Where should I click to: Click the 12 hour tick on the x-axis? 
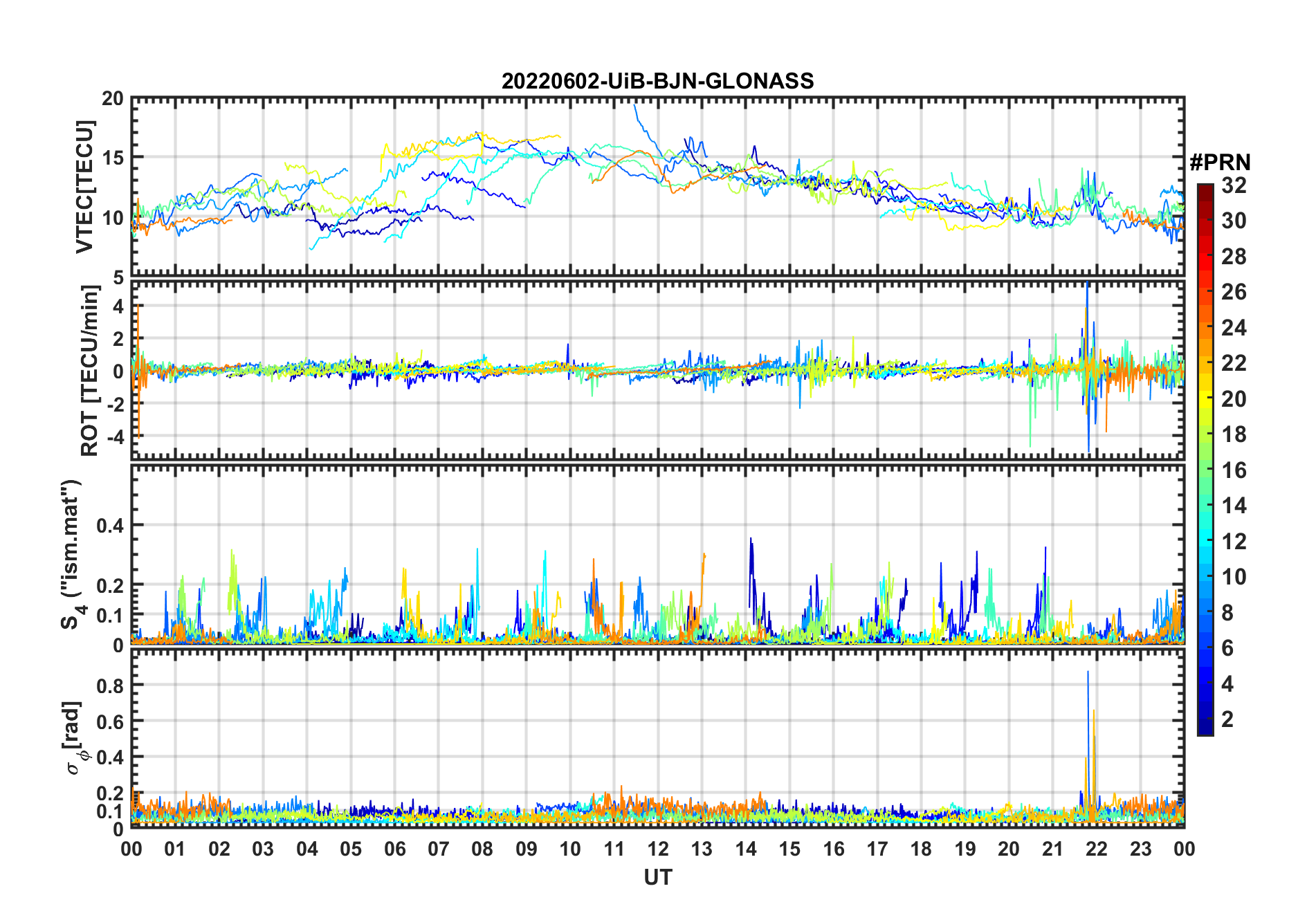tap(658, 849)
